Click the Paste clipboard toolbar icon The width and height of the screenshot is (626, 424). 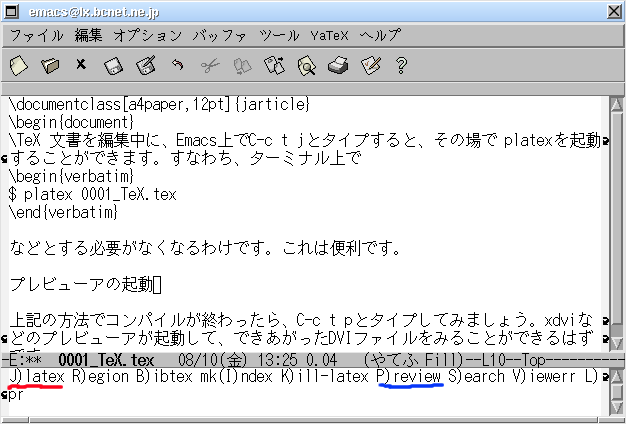[x=275, y=65]
